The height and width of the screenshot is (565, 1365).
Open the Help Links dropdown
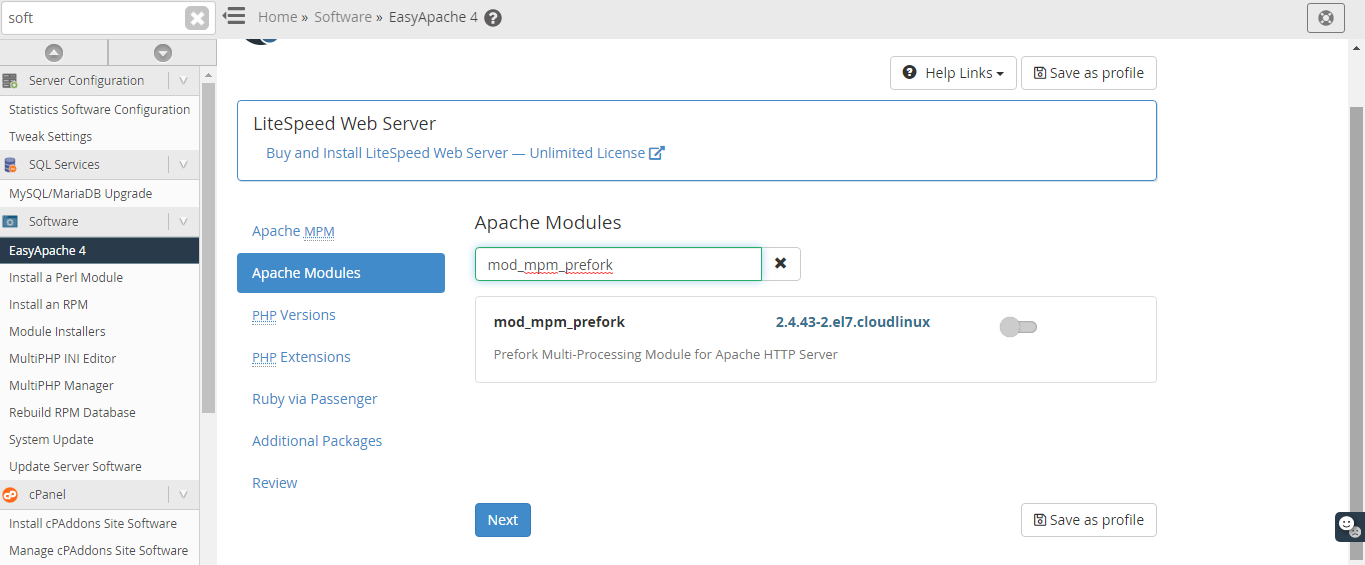click(953, 73)
